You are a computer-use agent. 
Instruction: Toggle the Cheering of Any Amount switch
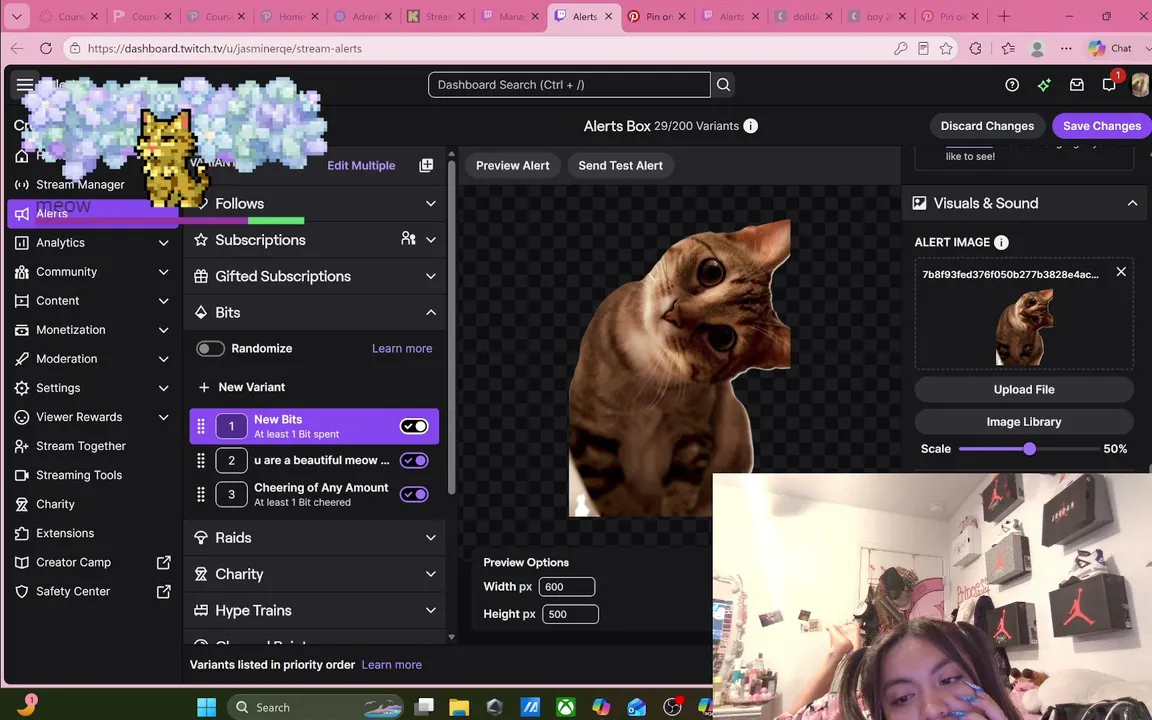(414, 494)
